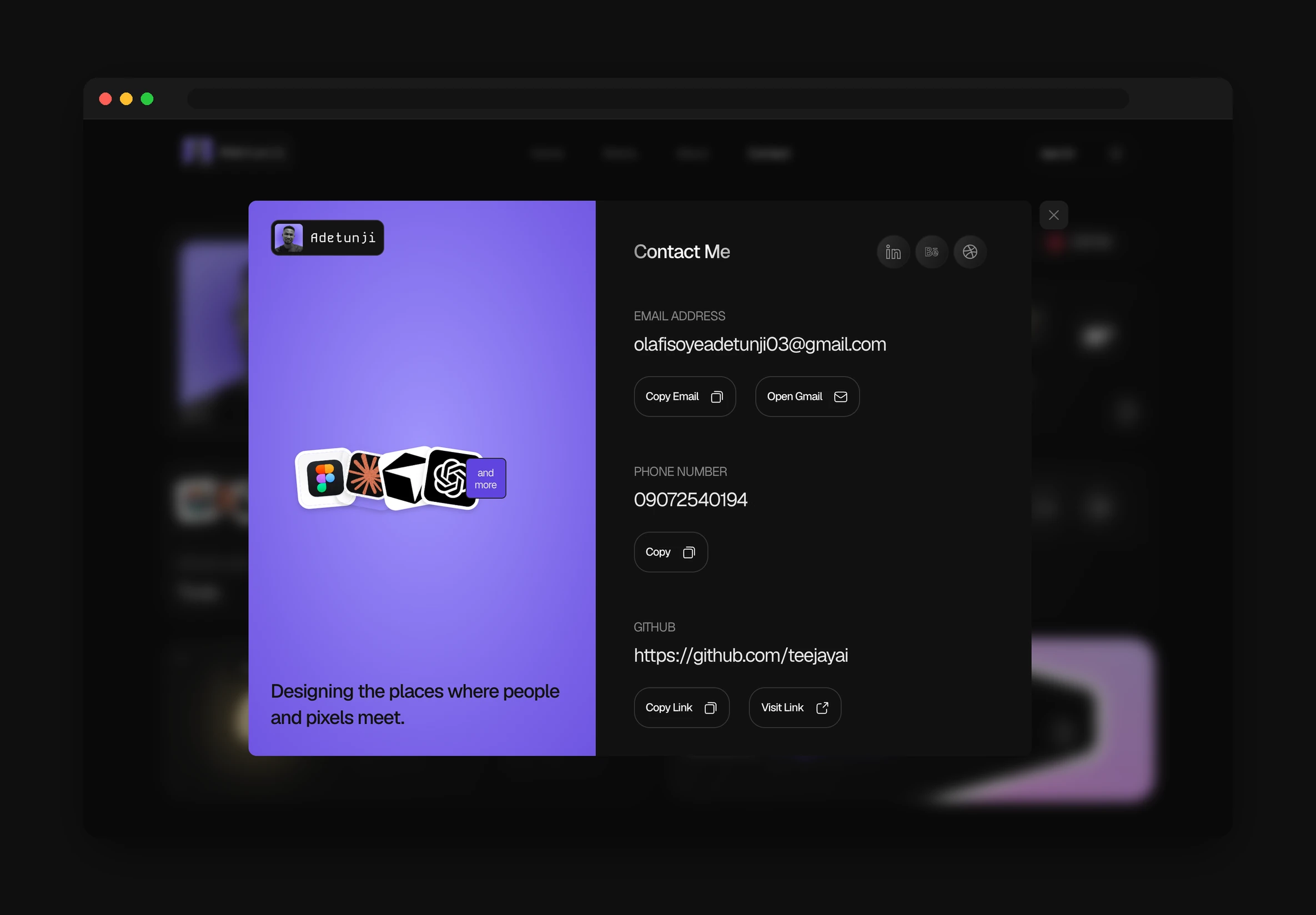Click the email olafisoyeadetunji03@gmail.com text
The image size is (1316, 915).
tap(760, 344)
